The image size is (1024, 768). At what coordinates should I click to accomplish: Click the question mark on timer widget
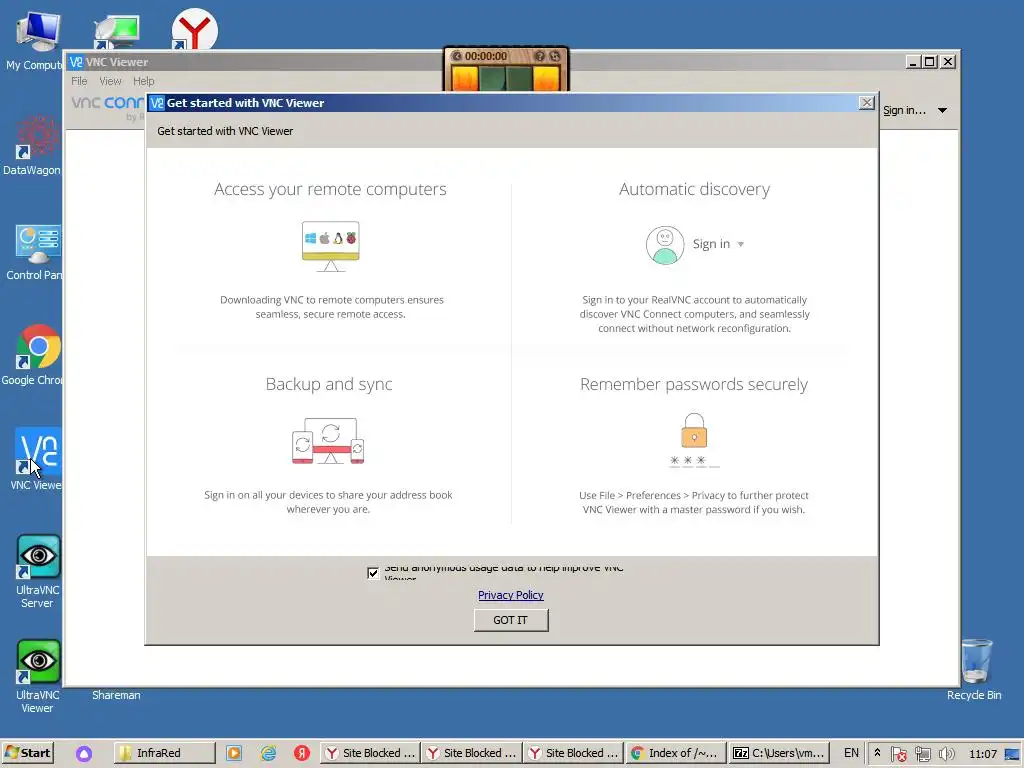pos(539,56)
